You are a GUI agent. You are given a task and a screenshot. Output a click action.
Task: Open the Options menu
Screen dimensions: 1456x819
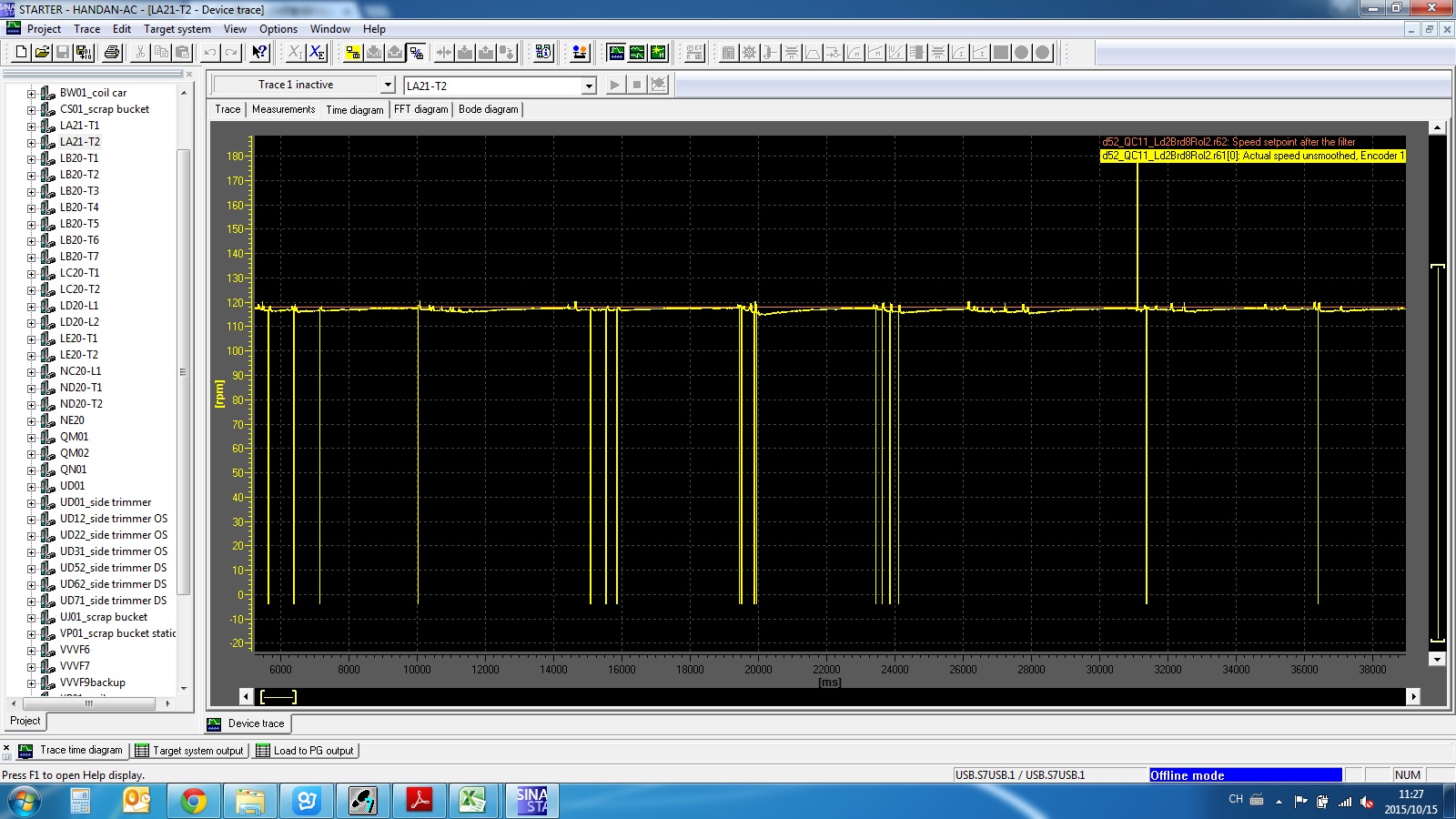point(278,29)
